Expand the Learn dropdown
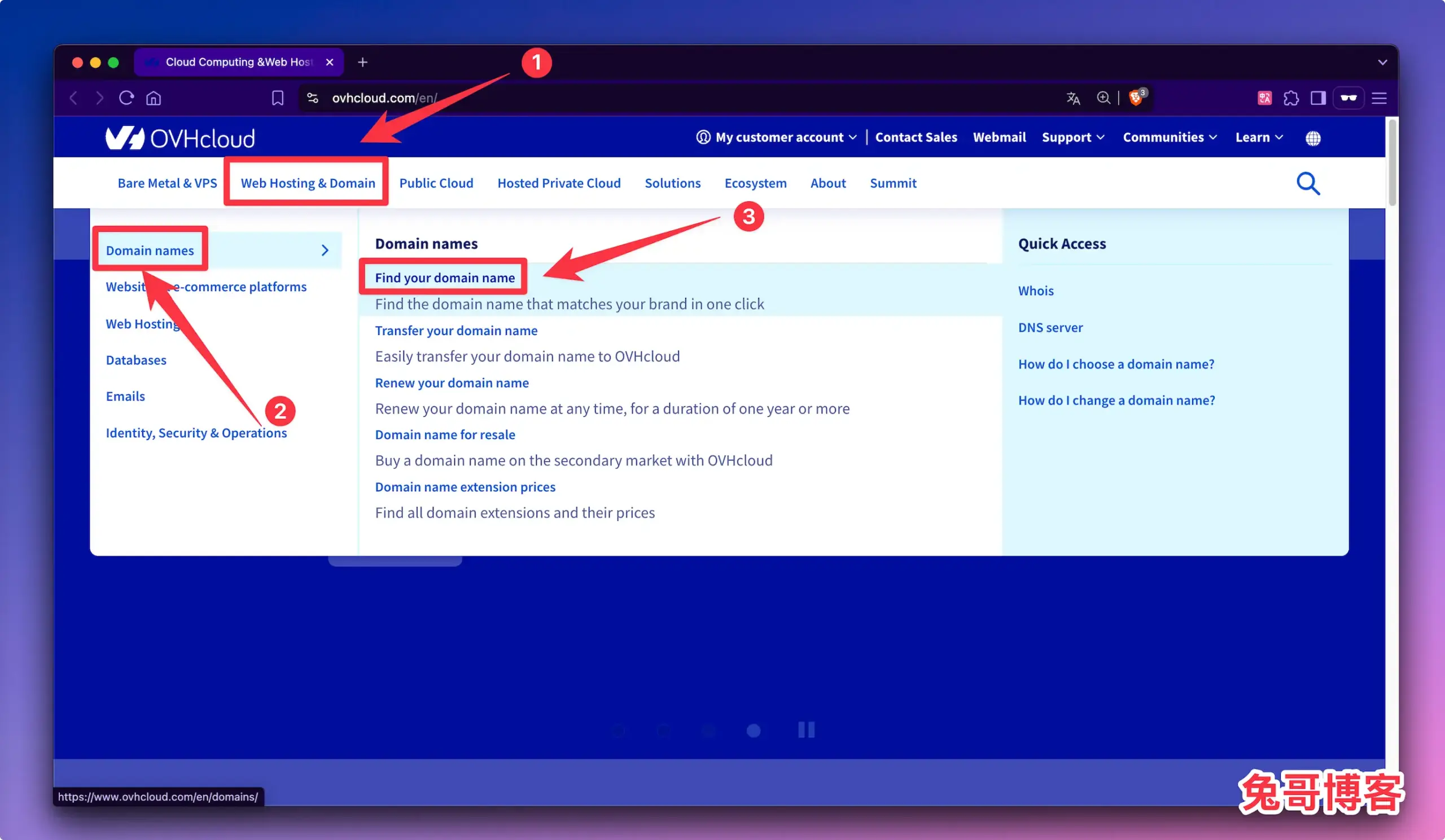Viewport: 1445px width, 840px height. 1259,138
